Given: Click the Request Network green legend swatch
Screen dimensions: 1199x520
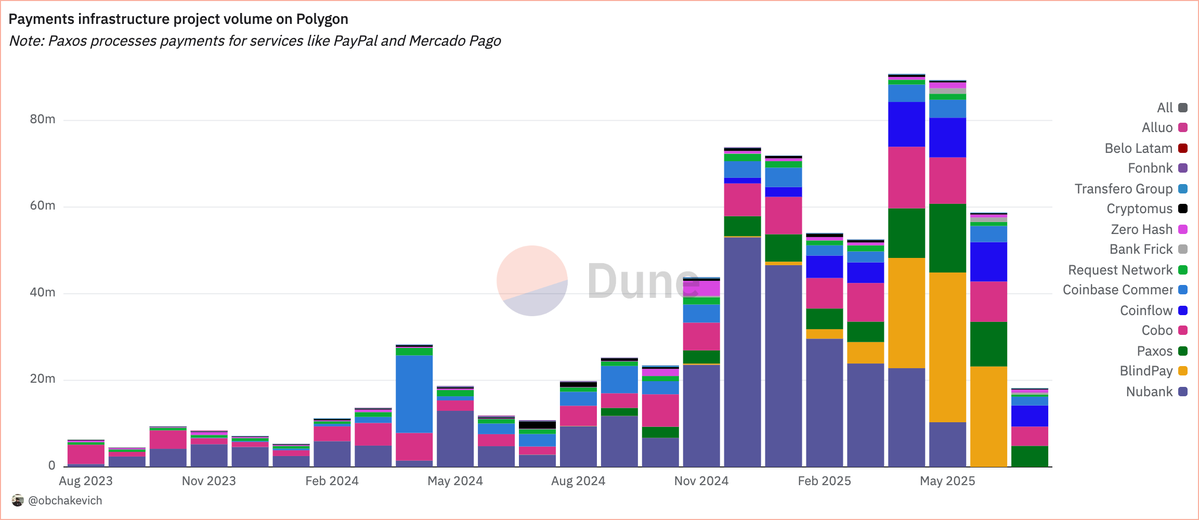Looking at the screenshot, I should [x=1183, y=270].
